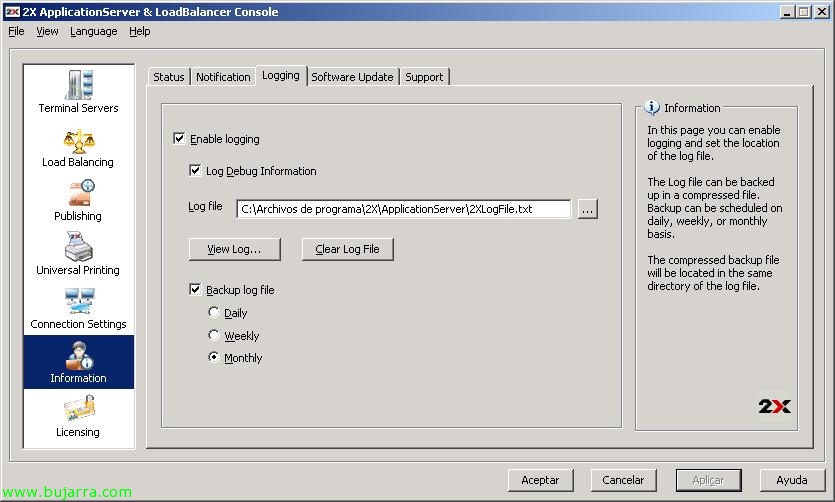Select the Monthly backup option
835x502 pixels.
[x=214, y=357]
